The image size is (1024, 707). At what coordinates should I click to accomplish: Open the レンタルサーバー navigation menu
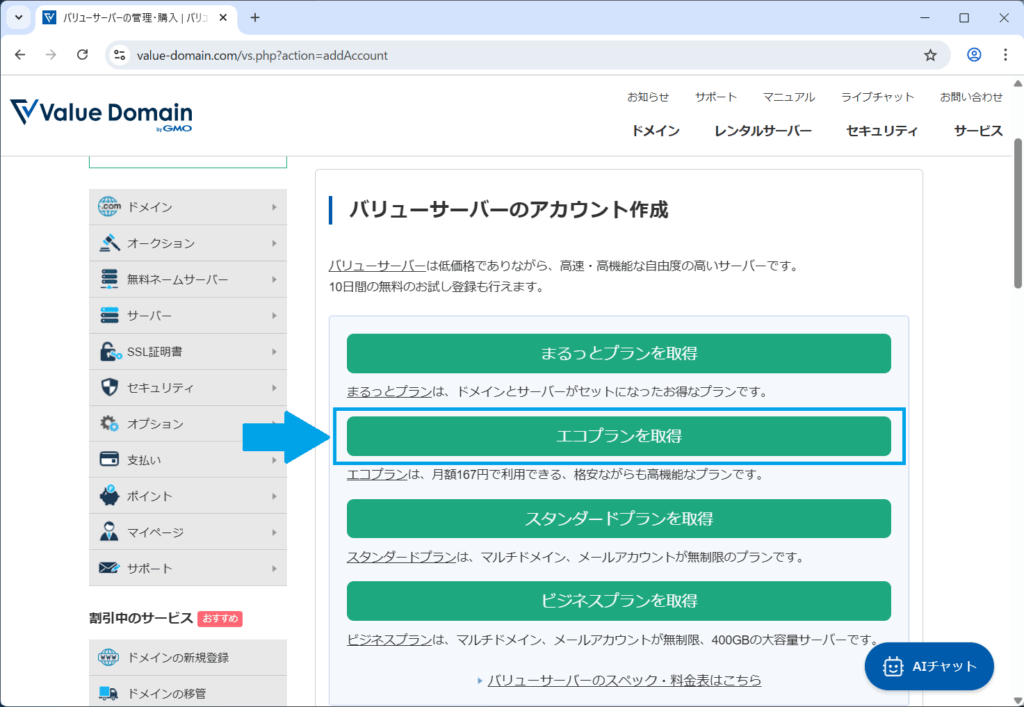(x=762, y=131)
